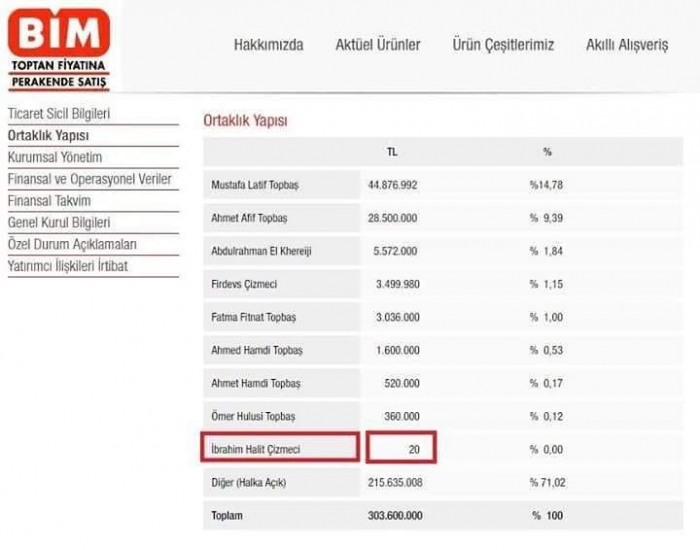Click the highlighted value 20 cell
Image resolution: width=700 pixels, height=550 pixels.
pyautogui.click(x=401, y=450)
